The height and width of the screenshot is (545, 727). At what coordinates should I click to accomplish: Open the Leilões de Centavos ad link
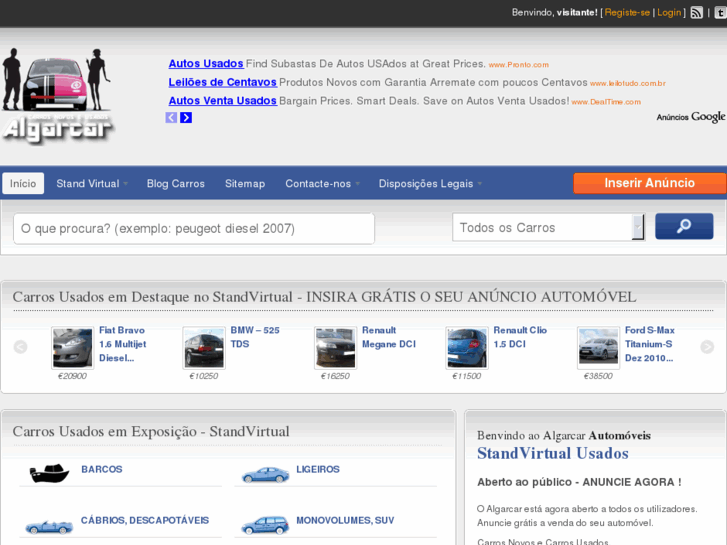click(x=223, y=82)
